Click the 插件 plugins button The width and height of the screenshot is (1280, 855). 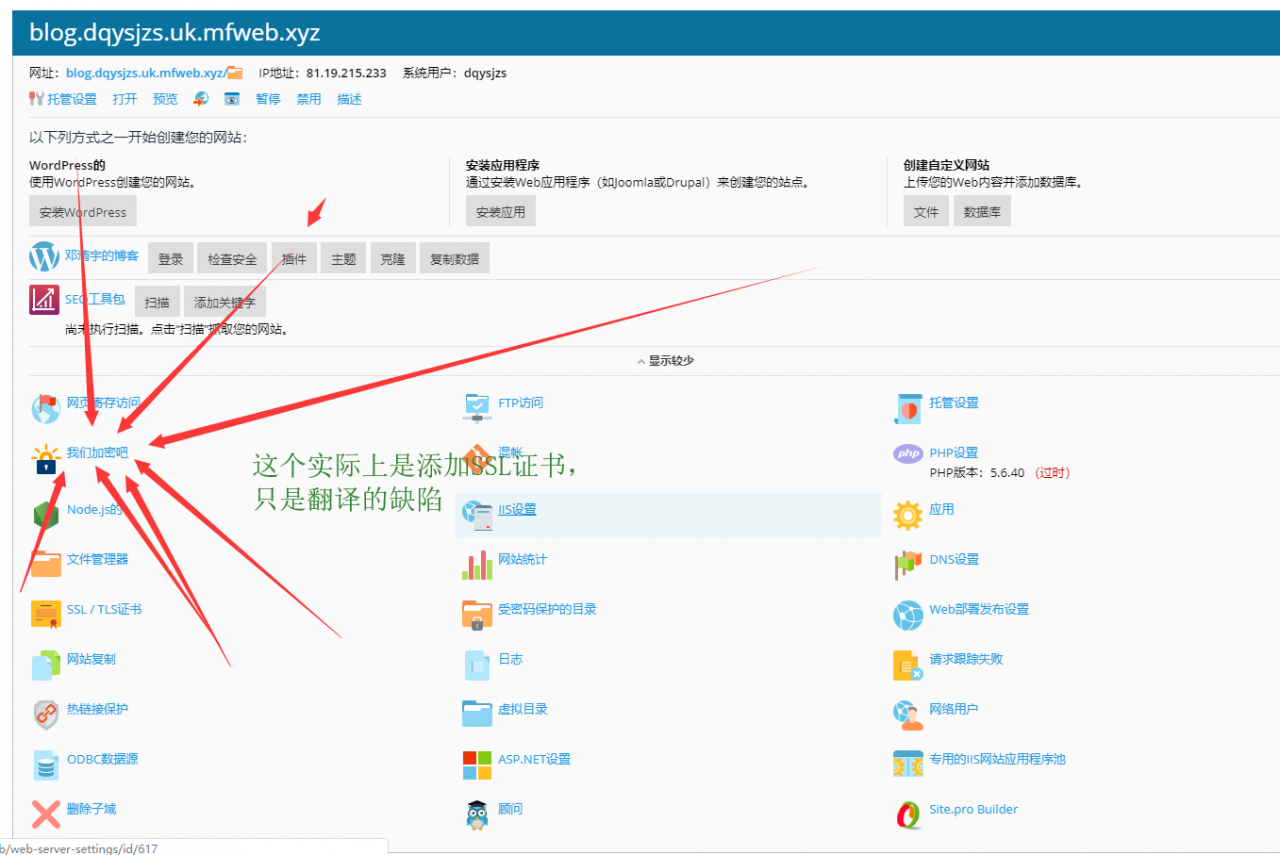294,259
